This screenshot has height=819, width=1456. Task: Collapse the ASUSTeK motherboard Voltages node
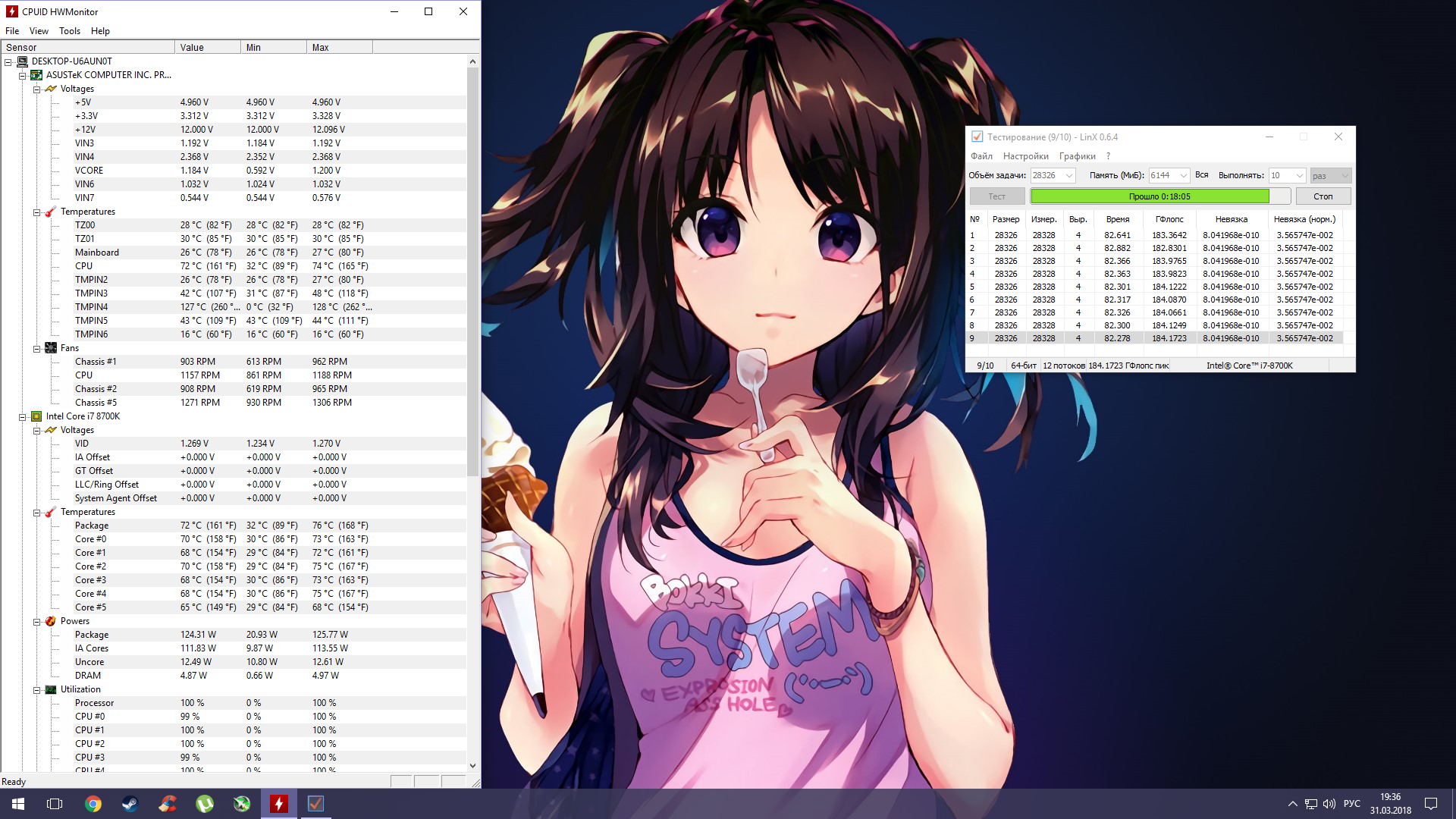[36, 89]
